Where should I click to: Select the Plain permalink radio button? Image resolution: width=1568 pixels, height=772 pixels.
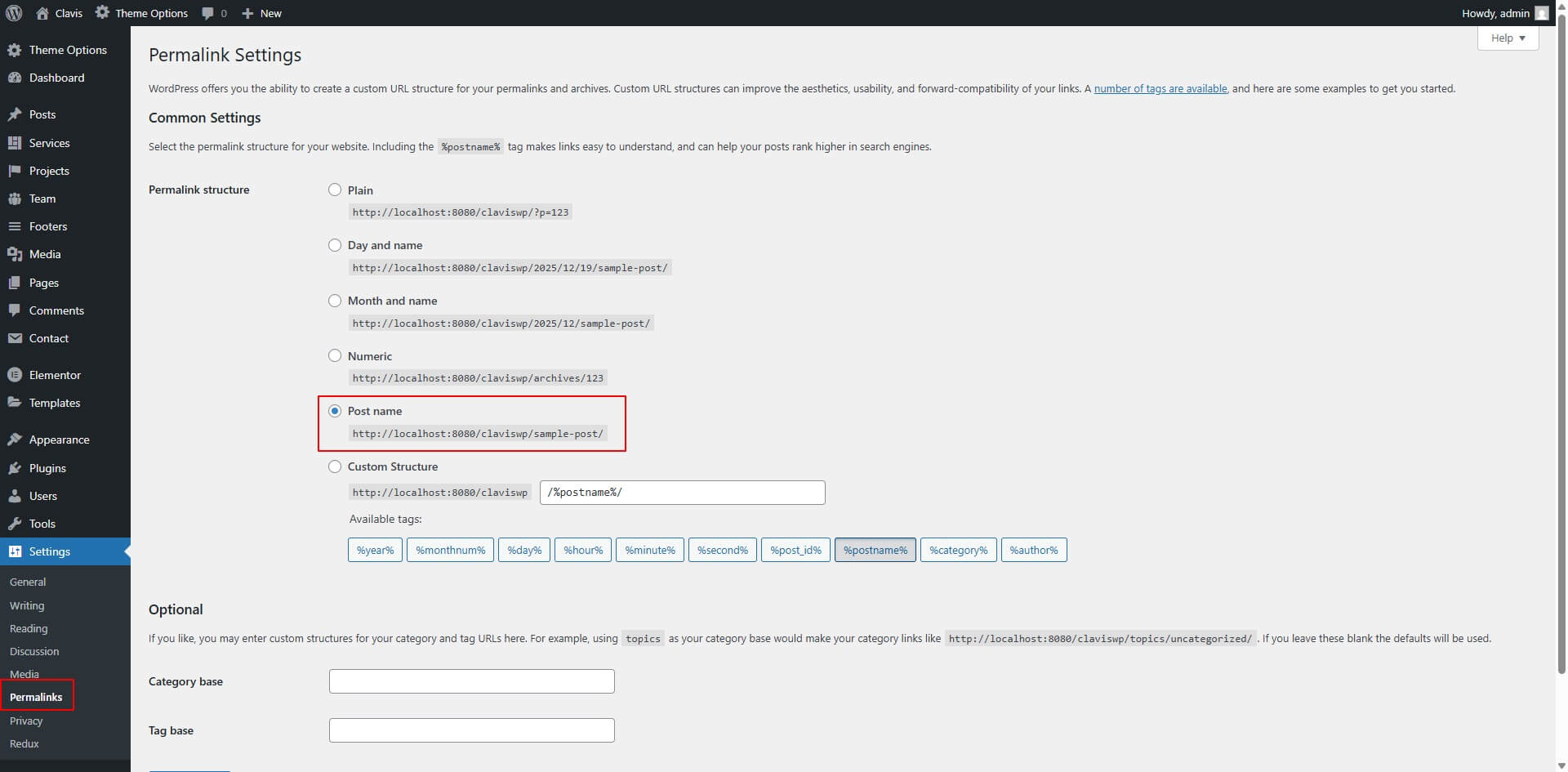[335, 190]
